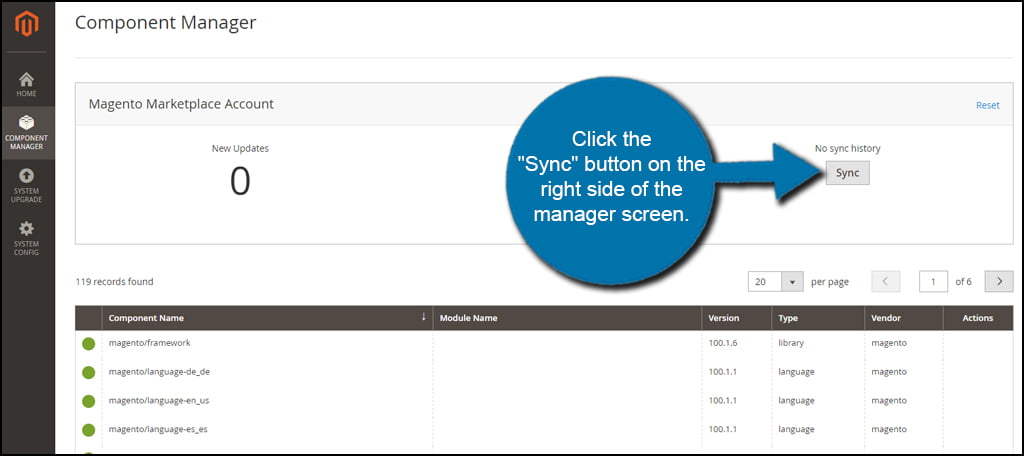Click the green status dot for magento/language-en_us
1024x456 pixels.
89,401
